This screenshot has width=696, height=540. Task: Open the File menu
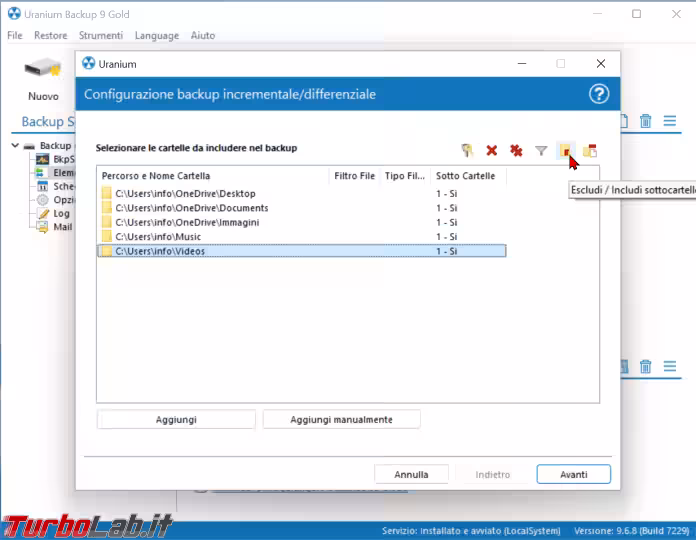coord(15,35)
